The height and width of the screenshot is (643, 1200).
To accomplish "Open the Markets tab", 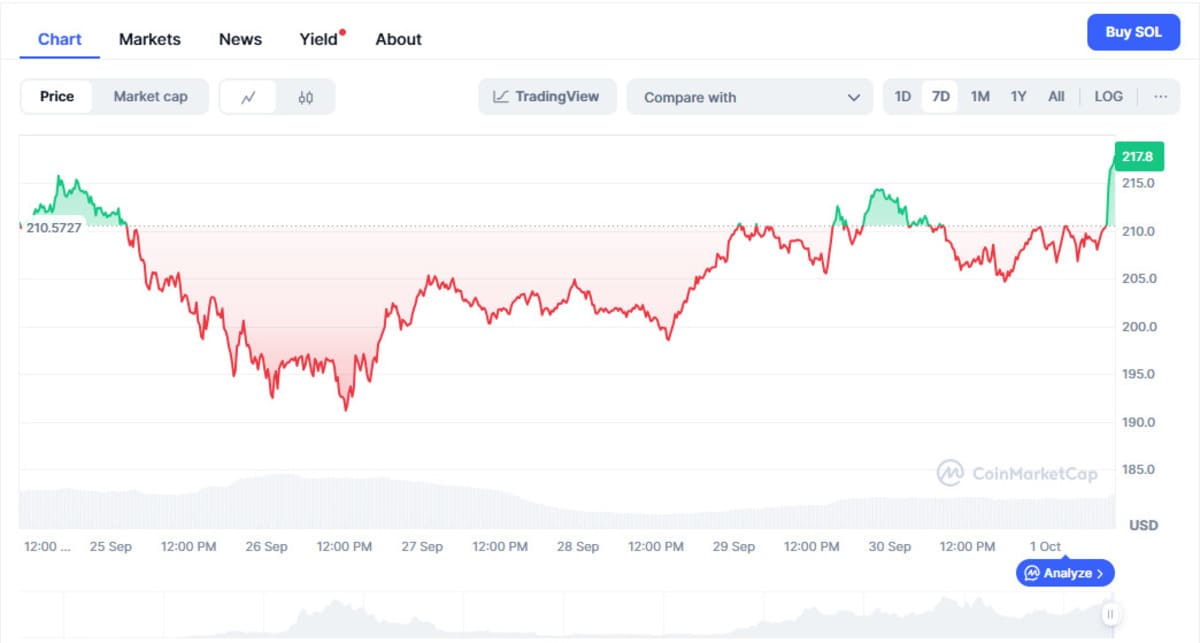I will 150,39.
